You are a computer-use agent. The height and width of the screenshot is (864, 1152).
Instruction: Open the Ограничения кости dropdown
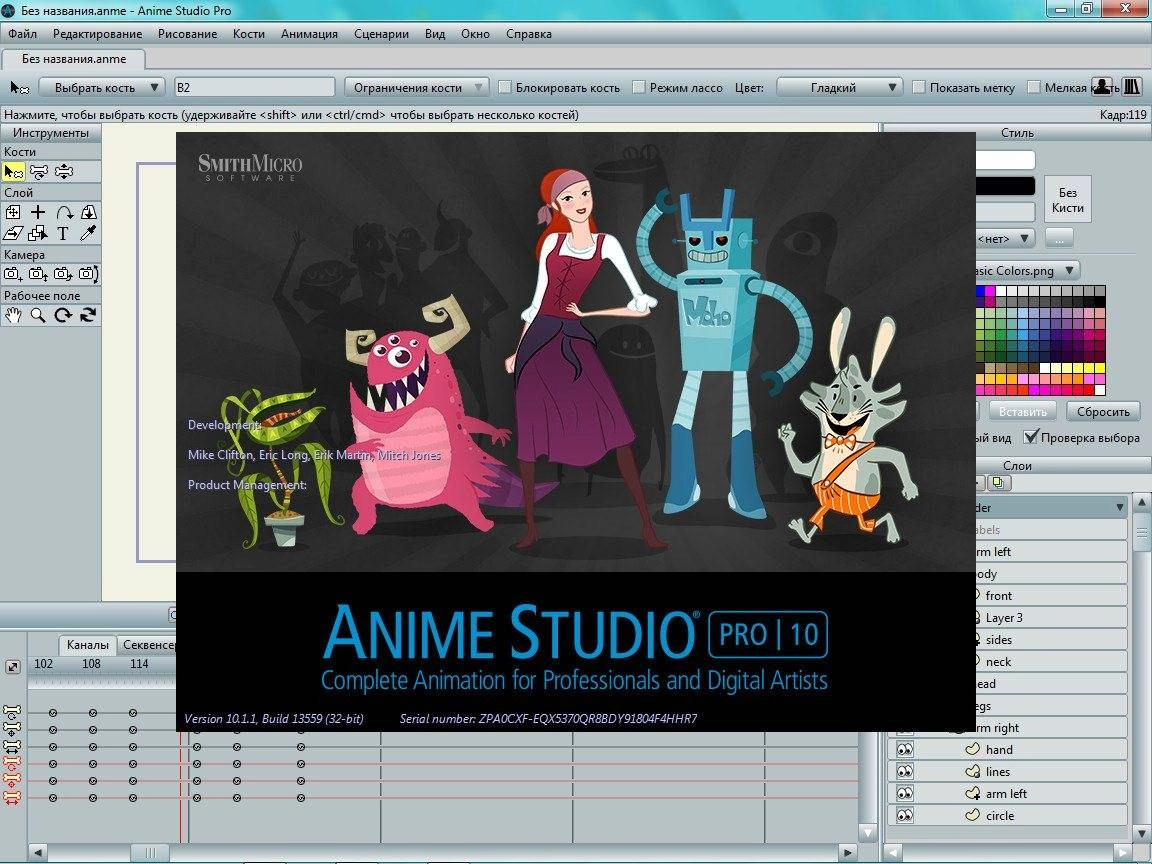click(416, 87)
